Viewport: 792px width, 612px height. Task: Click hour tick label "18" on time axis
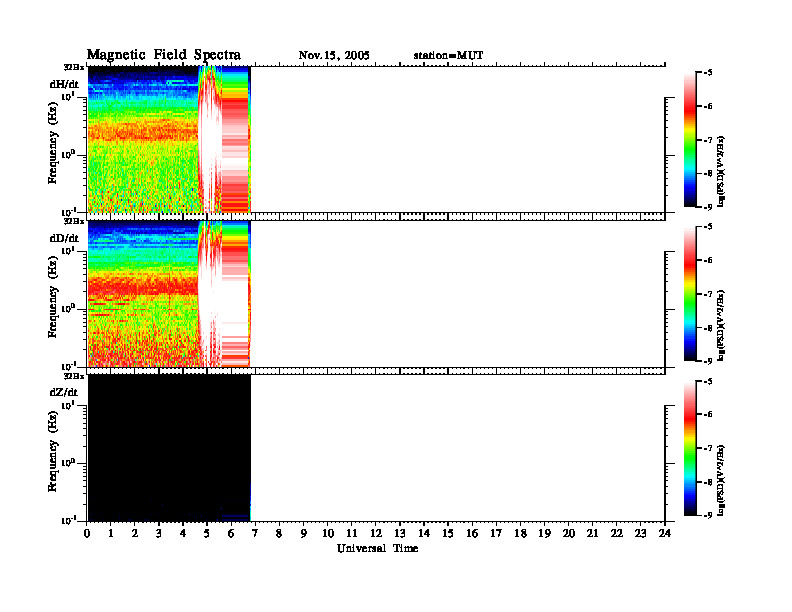[x=520, y=533]
